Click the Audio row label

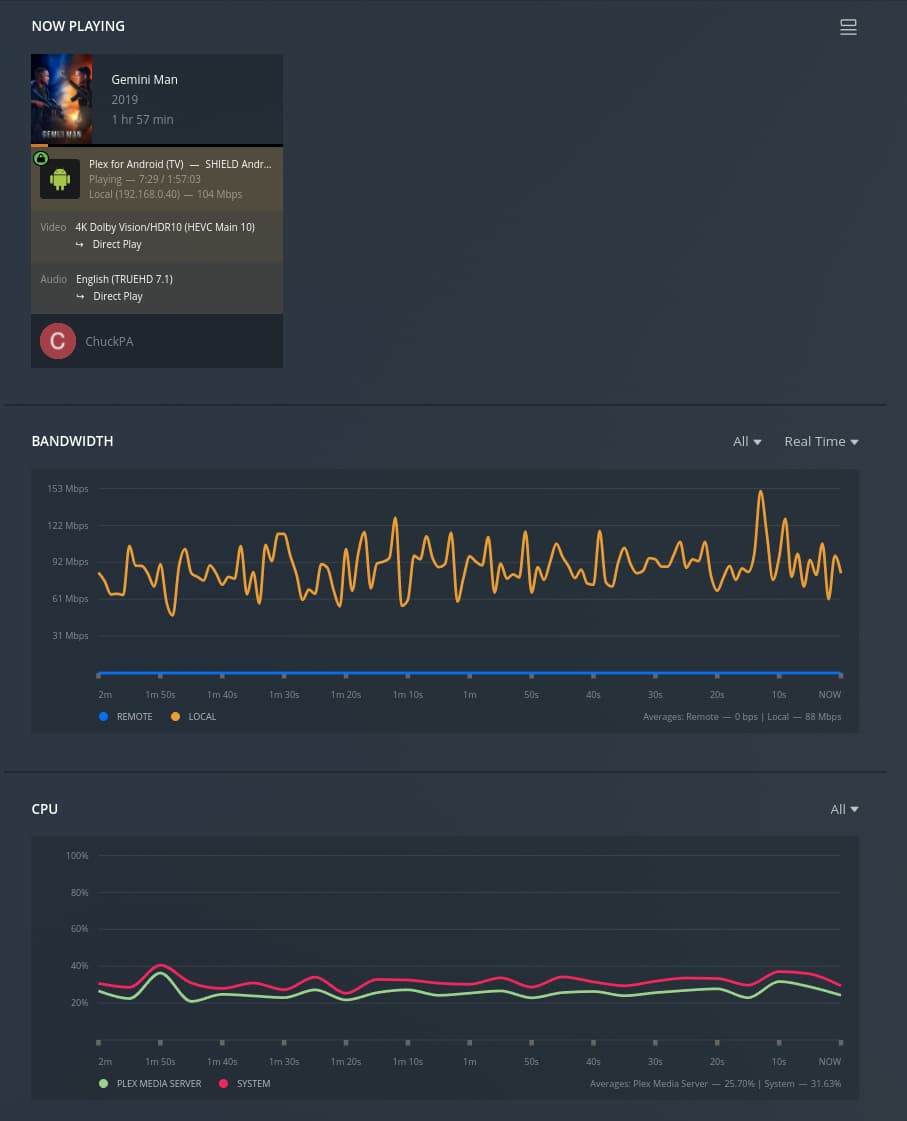pyautogui.click(x=54, y=280)
